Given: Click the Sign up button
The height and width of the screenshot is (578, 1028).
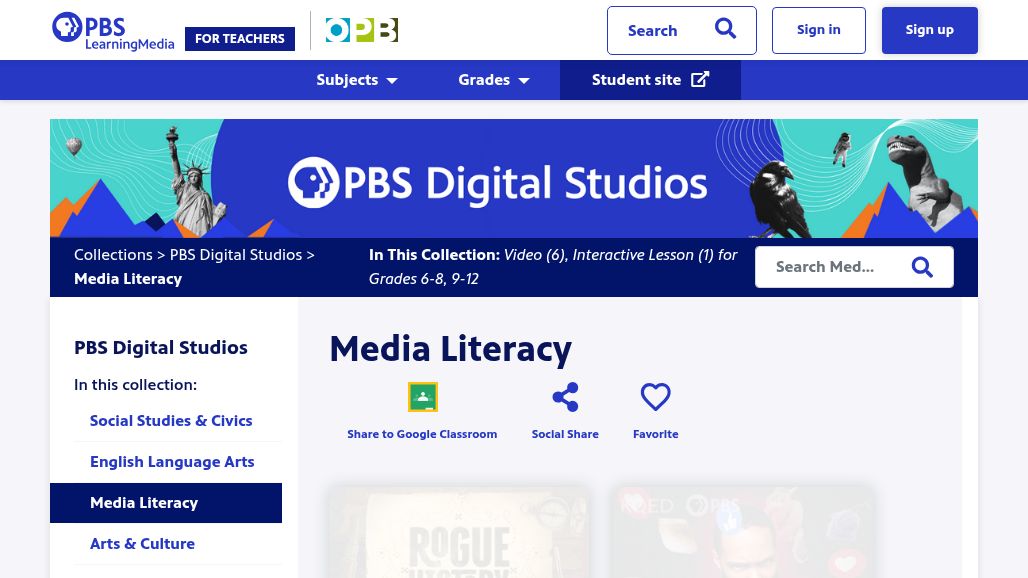Looking at the screenshot, I should point(929,30).
